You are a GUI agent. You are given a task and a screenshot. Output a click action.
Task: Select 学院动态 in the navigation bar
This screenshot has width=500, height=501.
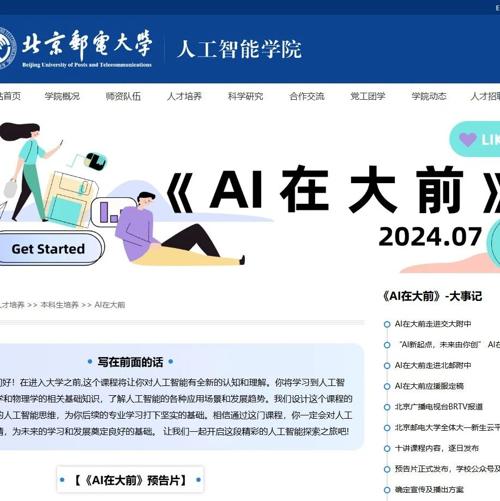[x=429, y=96]
